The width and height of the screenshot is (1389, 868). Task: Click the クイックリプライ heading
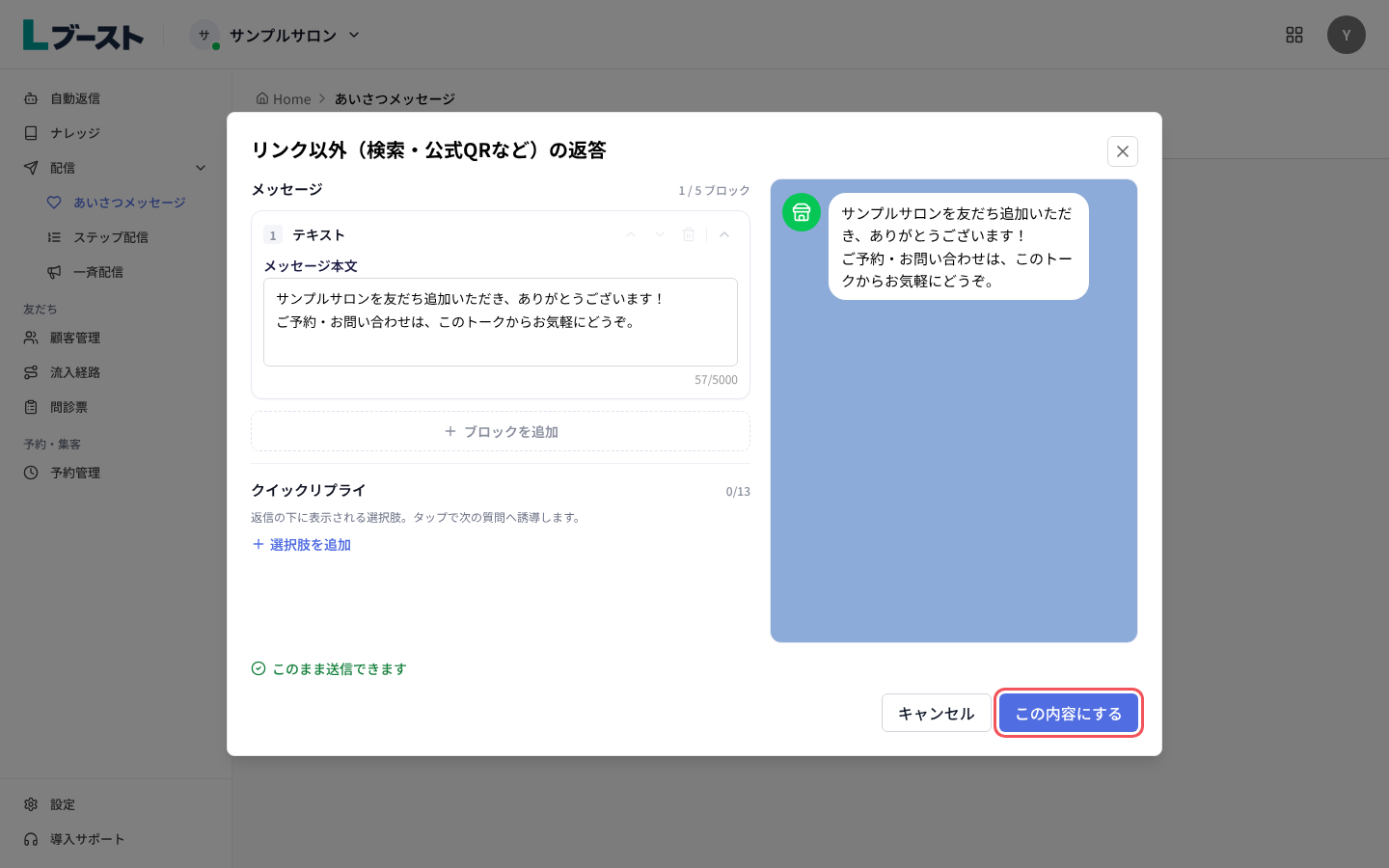pos(309,490)
